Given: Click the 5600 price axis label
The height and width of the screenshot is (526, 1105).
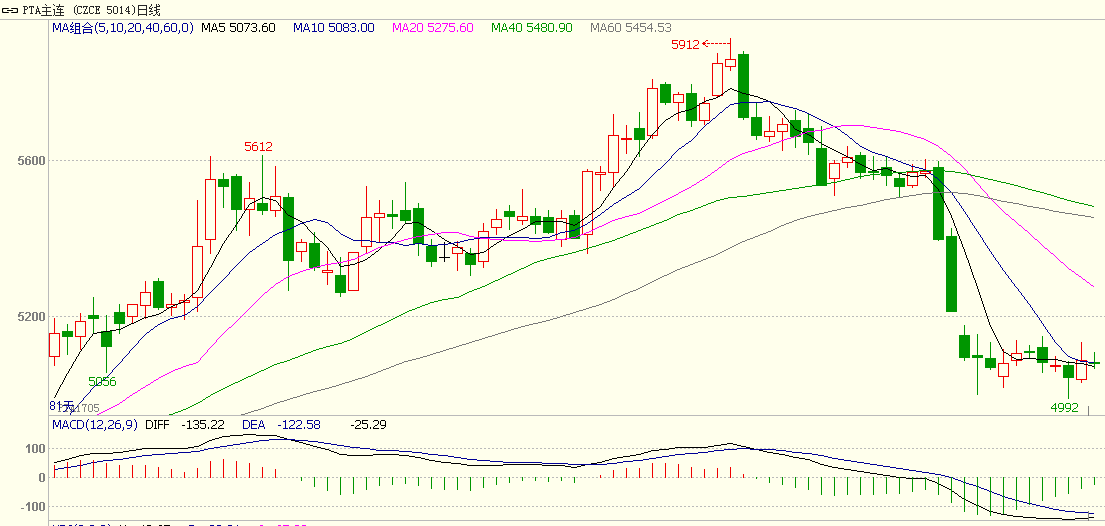Looking at the screenshot, I should [x=30, y=160].
